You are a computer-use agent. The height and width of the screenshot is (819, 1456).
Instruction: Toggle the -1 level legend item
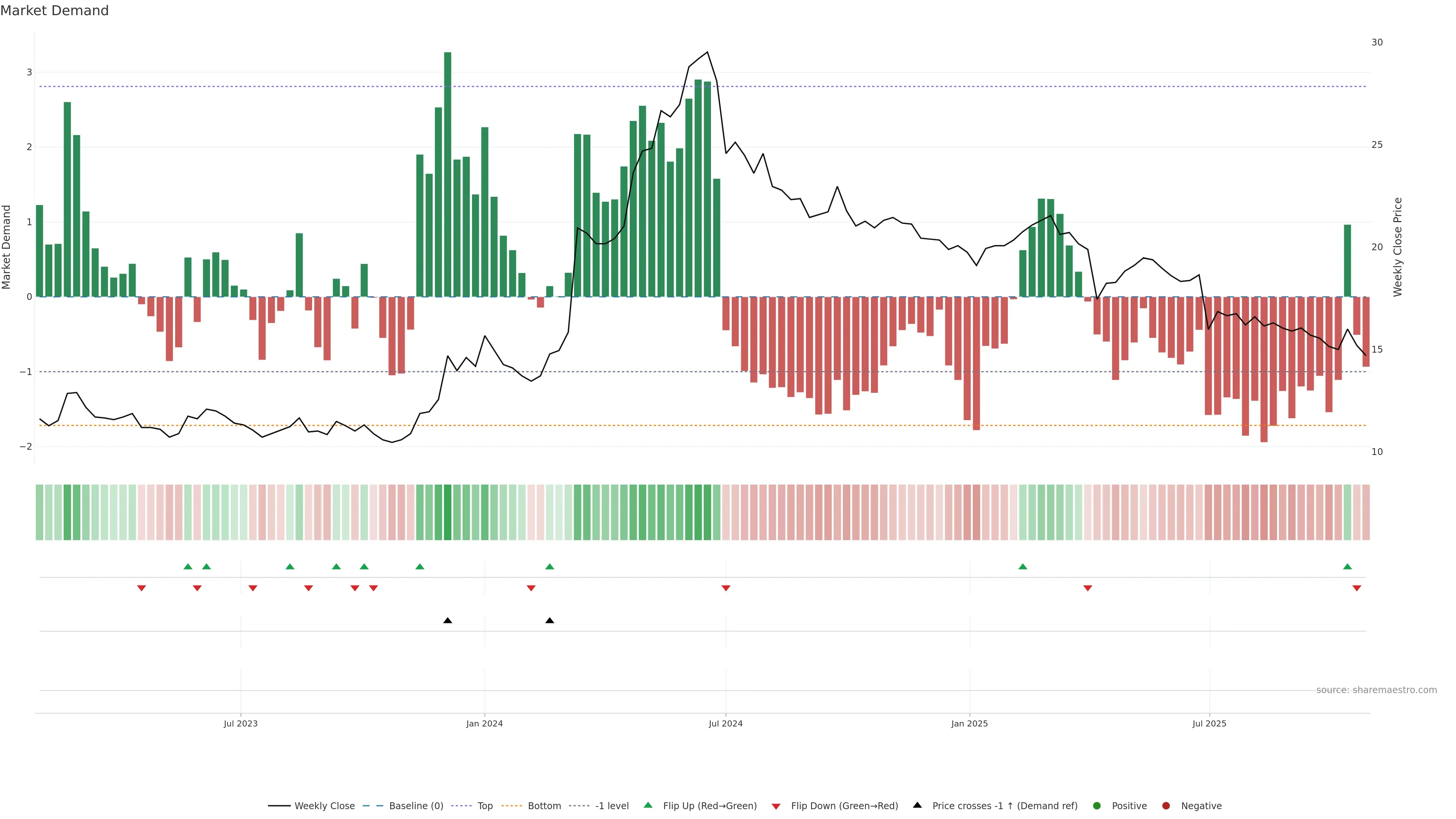point(612,806)
